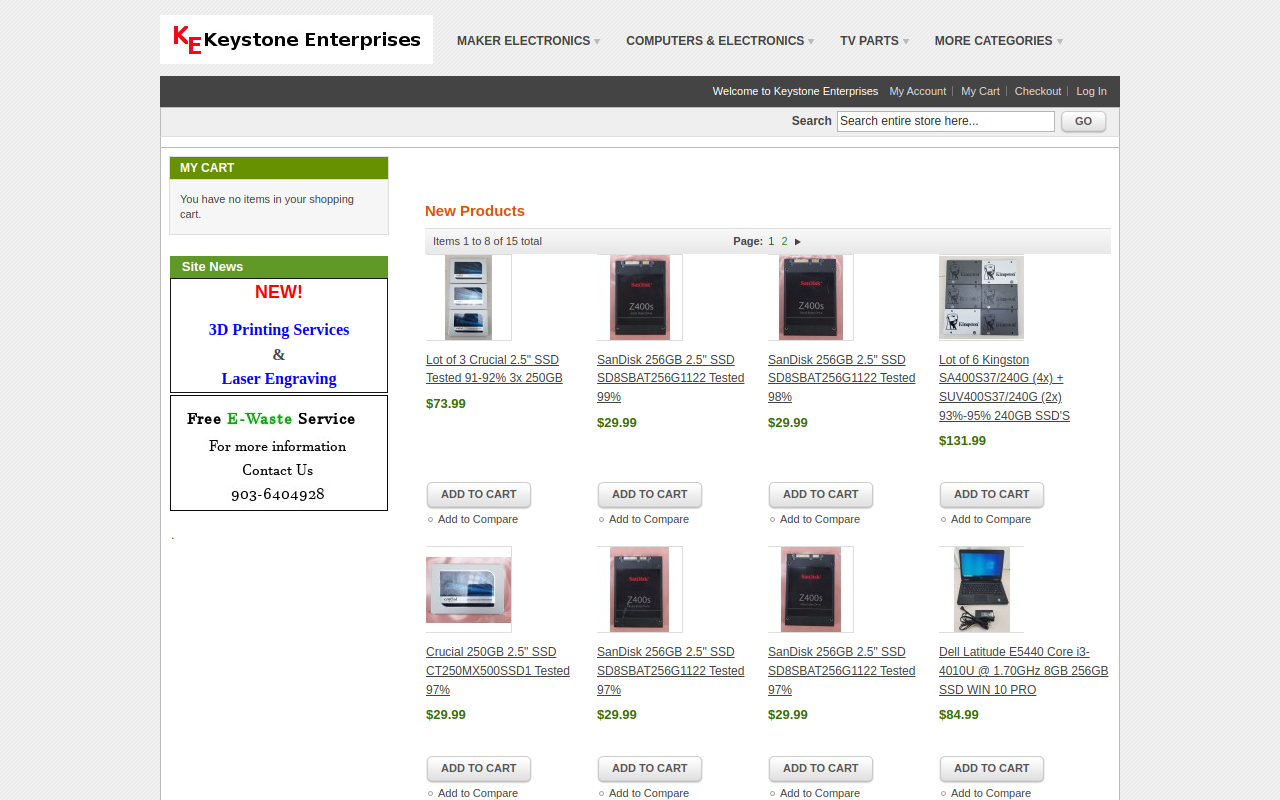The height and width of the screenshot is (800, 1280).
Task: Open the TV Parts dropdown
Action: pyautogui.click(x=874, y=41)
